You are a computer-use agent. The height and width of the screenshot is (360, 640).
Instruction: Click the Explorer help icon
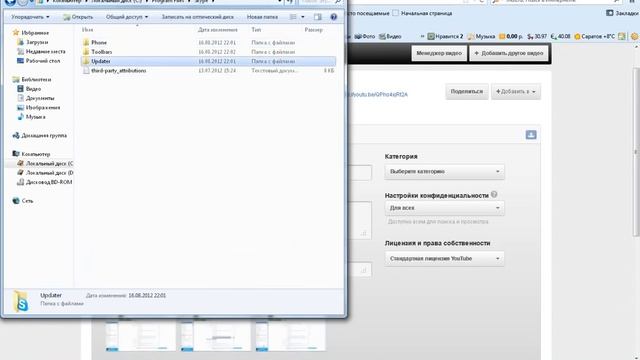[x=333, y=17]
